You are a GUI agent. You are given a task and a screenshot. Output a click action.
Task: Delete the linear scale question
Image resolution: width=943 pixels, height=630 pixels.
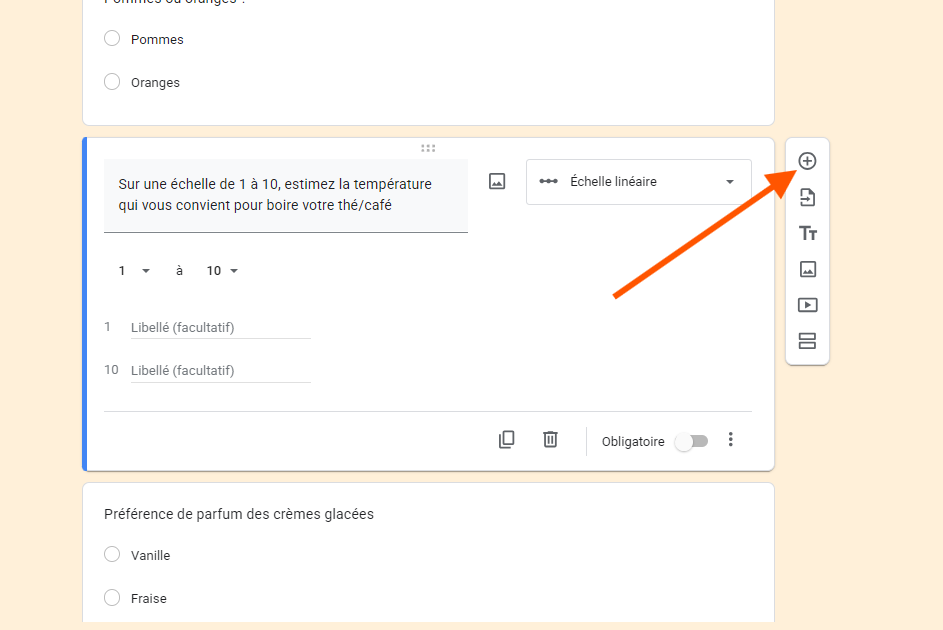coord(550,439)
